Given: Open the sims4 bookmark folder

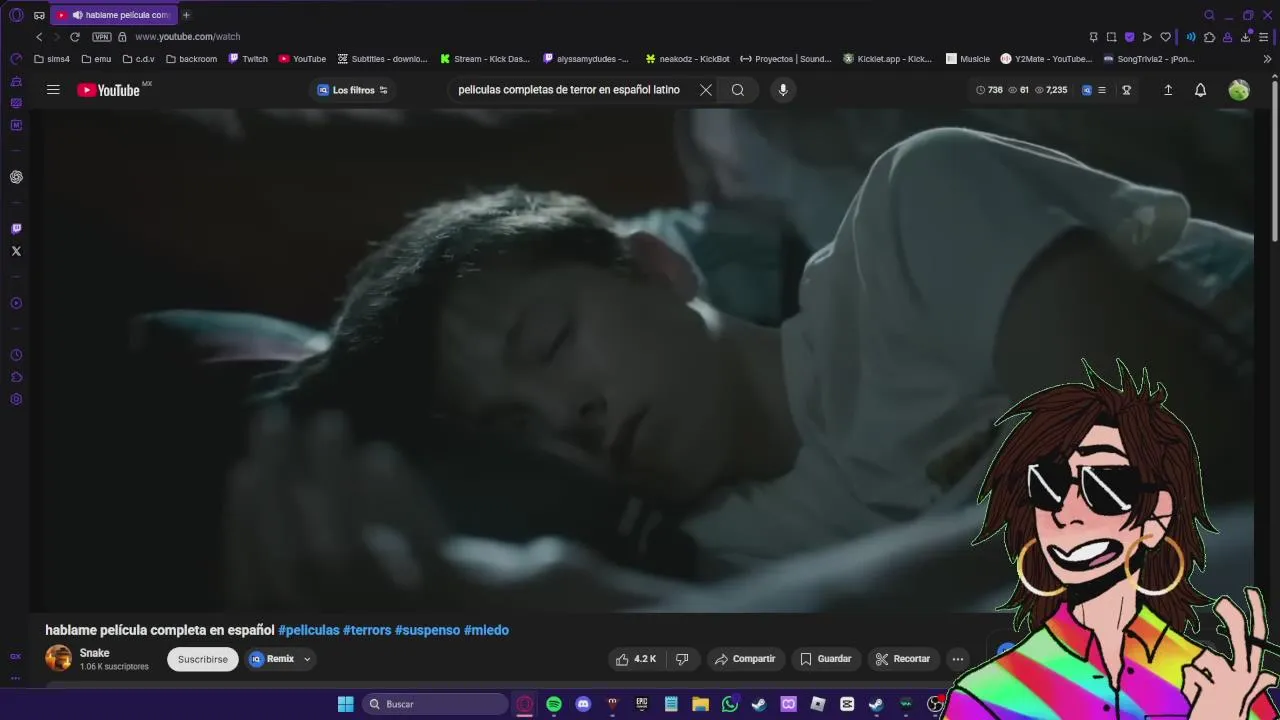Looking at the screenshot, I should click(52, 59).
